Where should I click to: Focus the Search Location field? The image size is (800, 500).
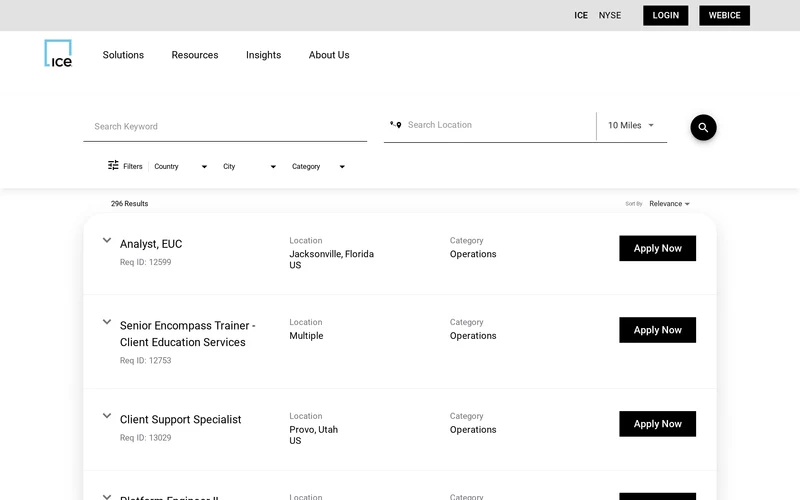coord(490,125)
